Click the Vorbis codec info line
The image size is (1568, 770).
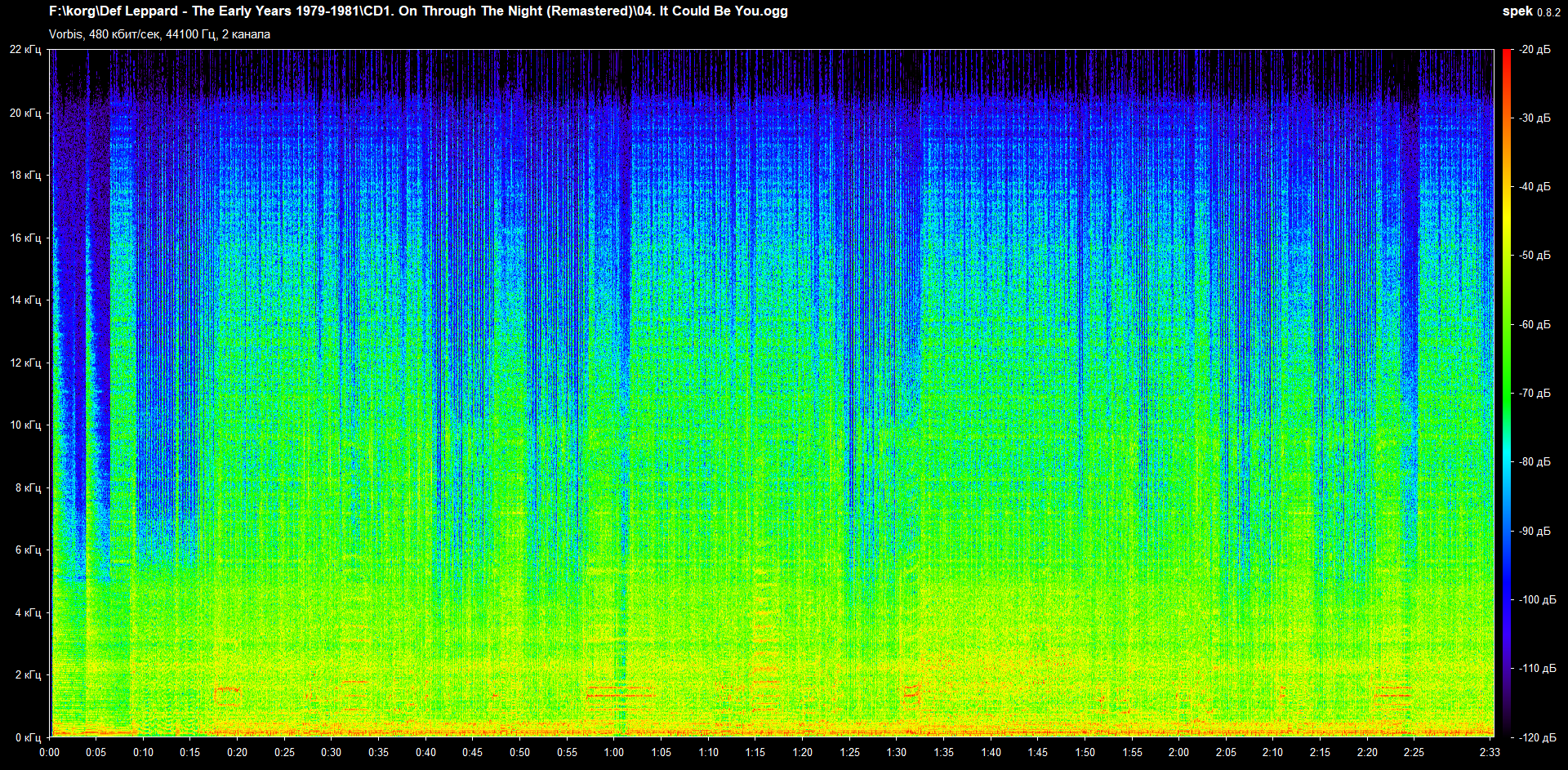coord(159,34)
